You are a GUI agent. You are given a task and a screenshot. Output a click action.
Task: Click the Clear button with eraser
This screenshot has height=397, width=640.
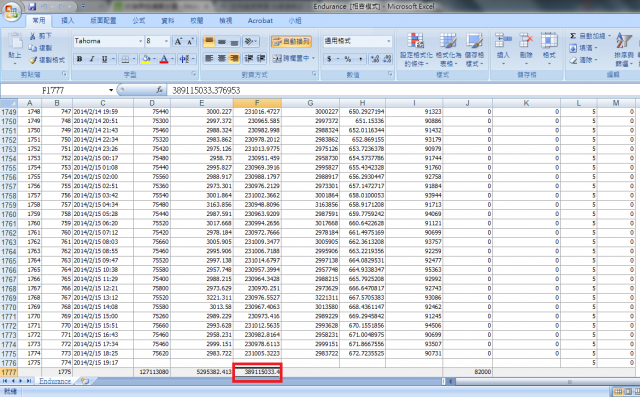[584, 60]
